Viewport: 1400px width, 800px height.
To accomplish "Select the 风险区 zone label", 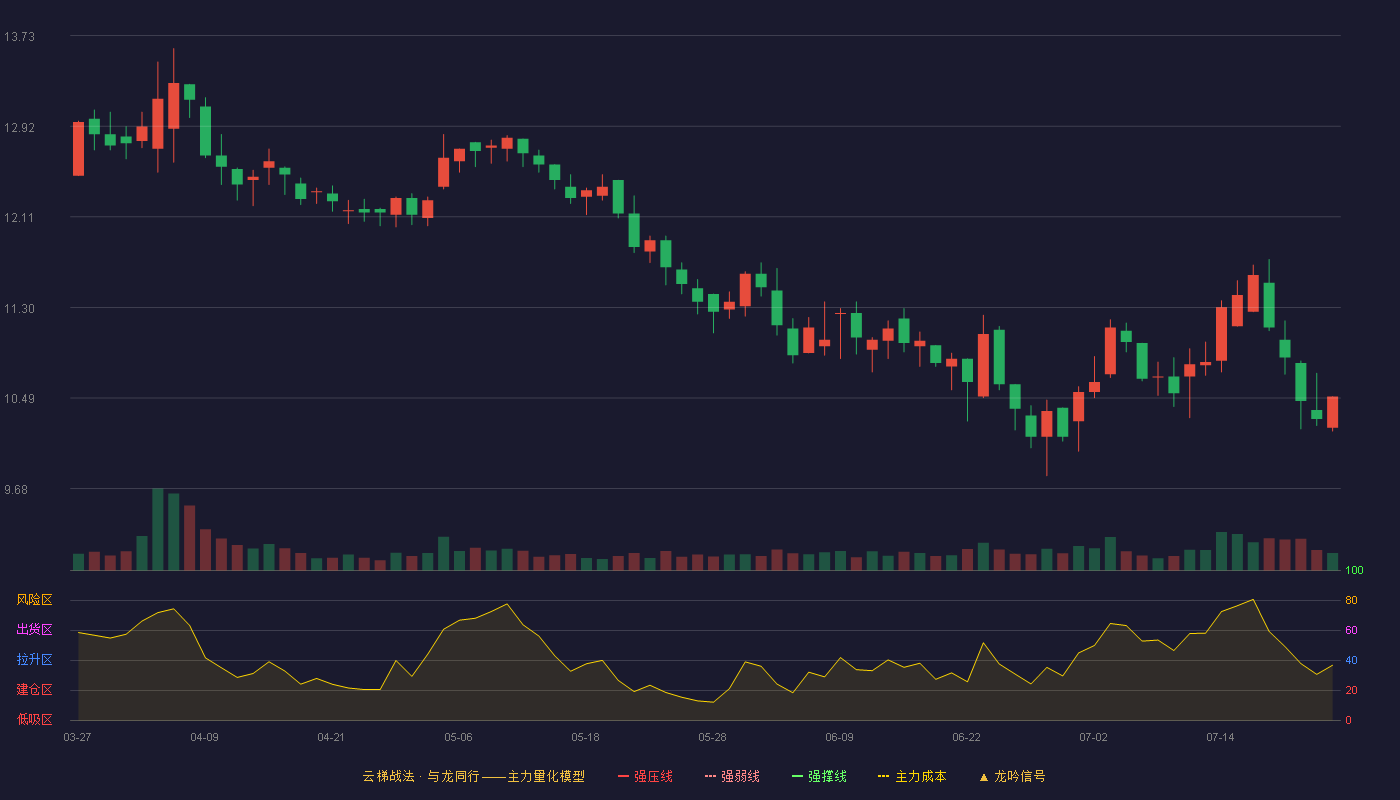I will coord(34,600).
